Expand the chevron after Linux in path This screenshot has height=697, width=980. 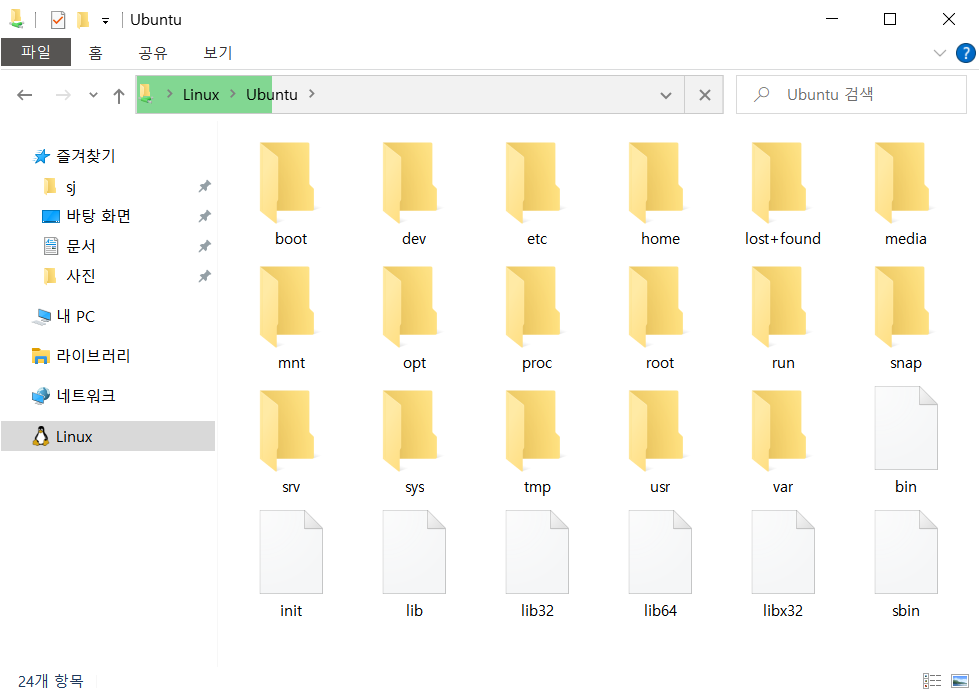pos(232,94)
